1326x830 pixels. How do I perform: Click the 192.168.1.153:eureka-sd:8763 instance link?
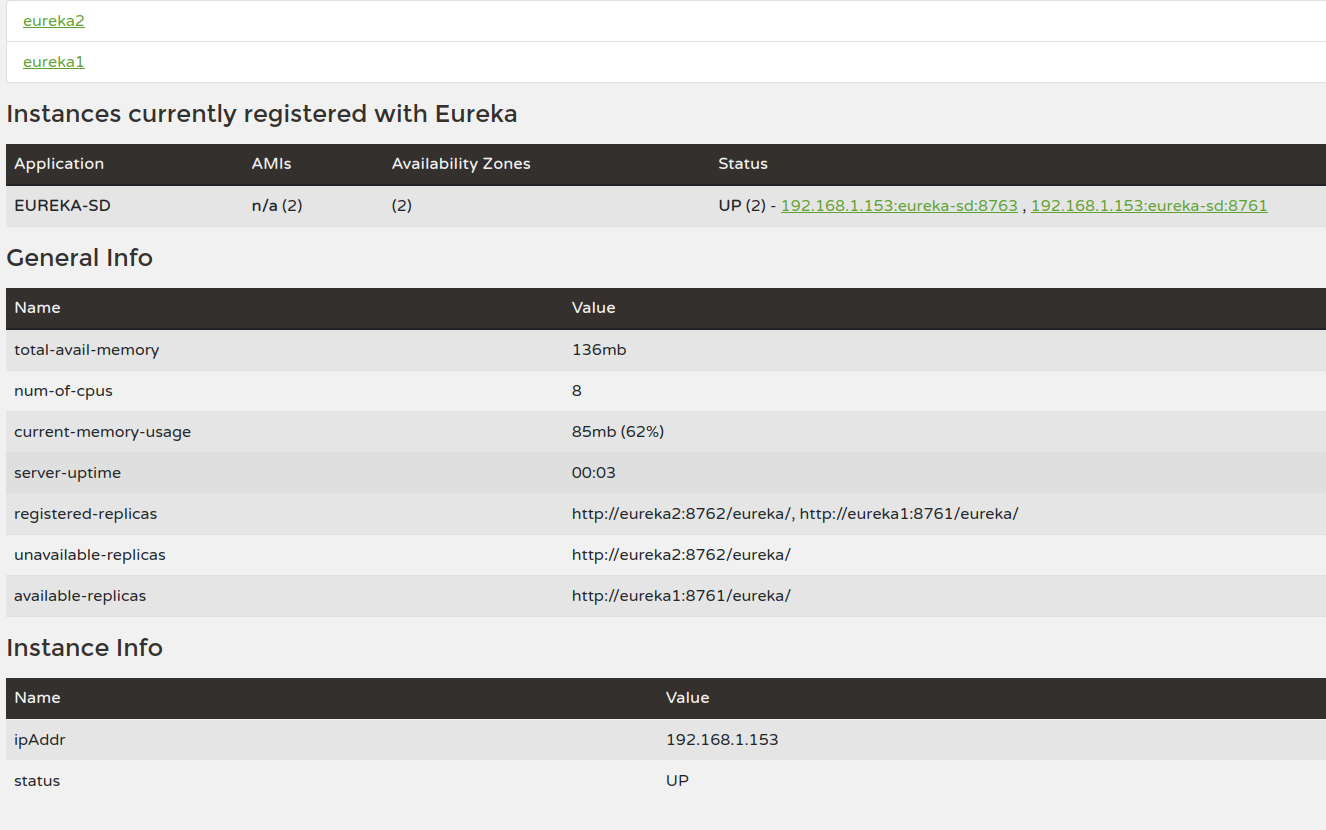point(898,206)
